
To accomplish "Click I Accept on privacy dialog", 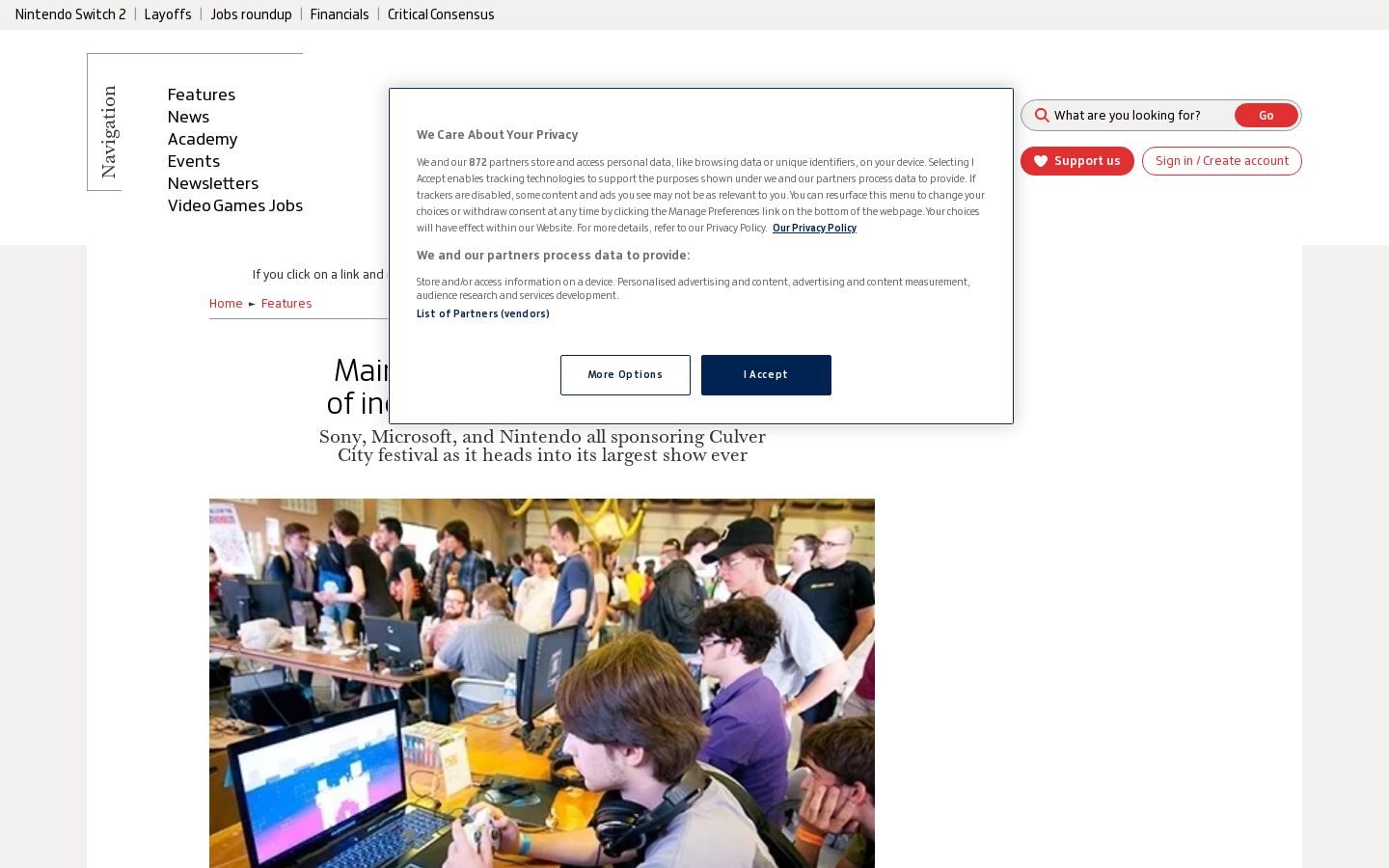I will coord(766,375).
